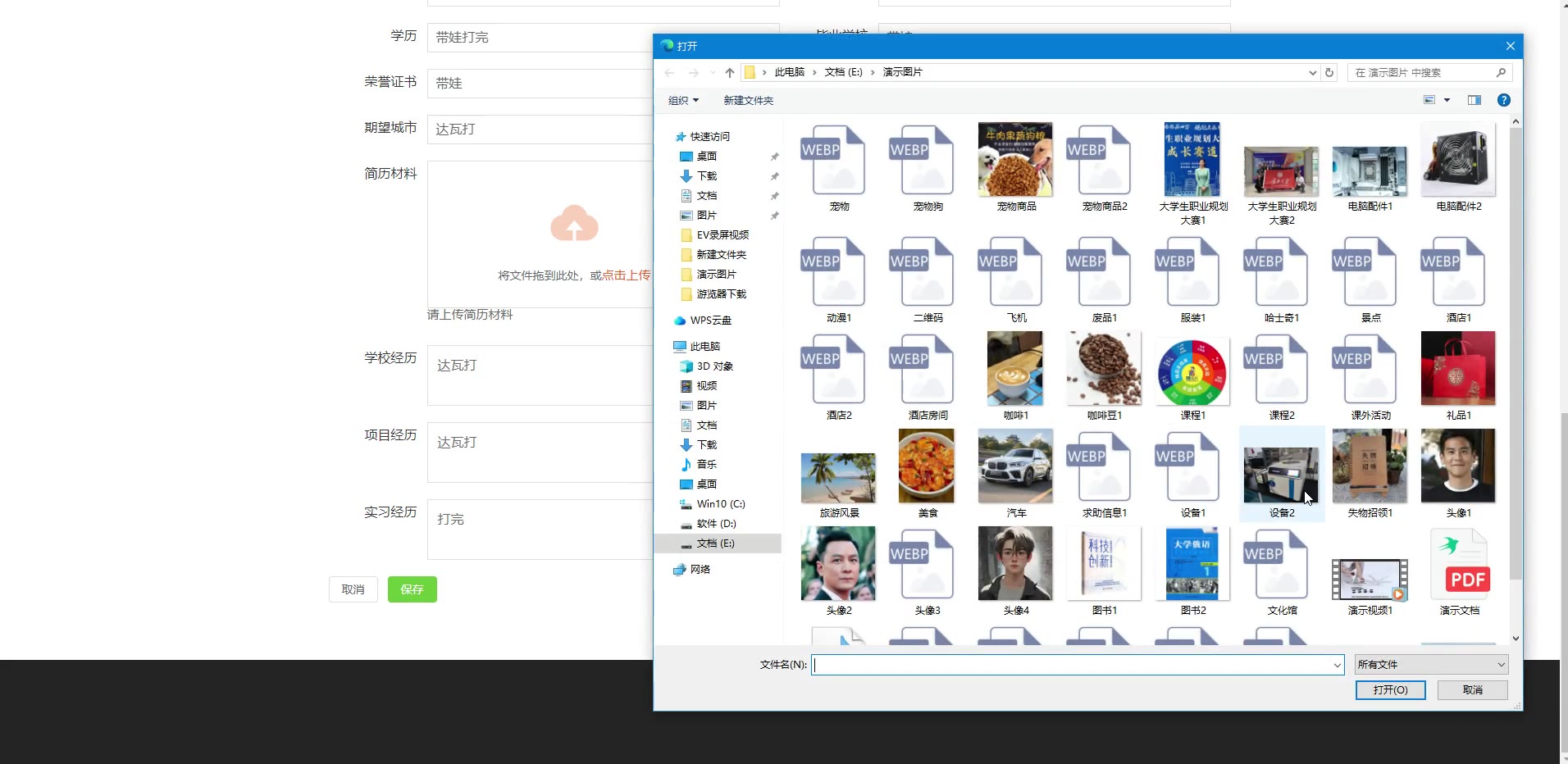1568x764 pixels.
Task: Click the 打开(O) button
Action: (1390, 690)
